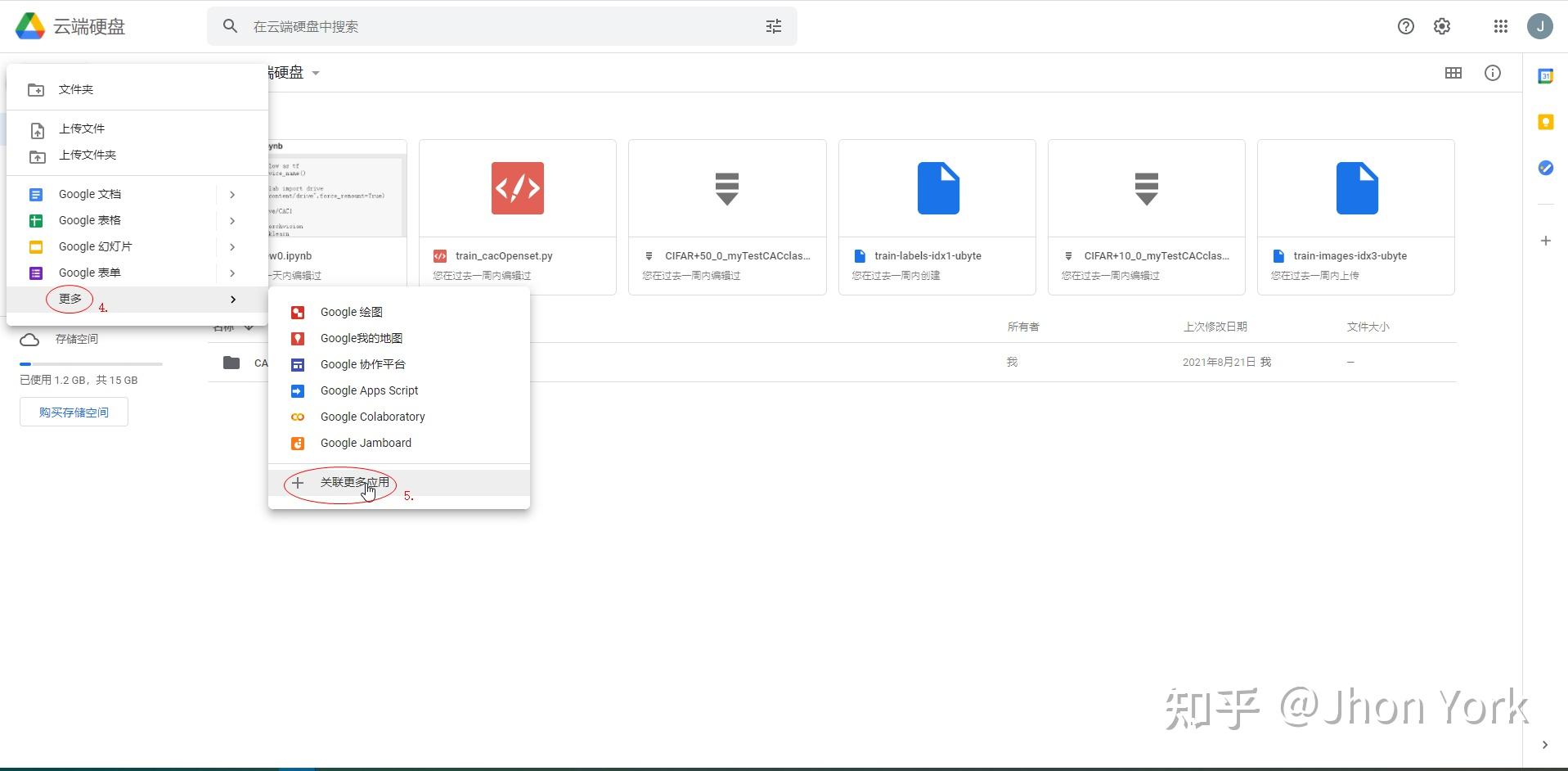Toggle the details info panel
This screenshot has width=1568, height=771.
click(1492, 73)
